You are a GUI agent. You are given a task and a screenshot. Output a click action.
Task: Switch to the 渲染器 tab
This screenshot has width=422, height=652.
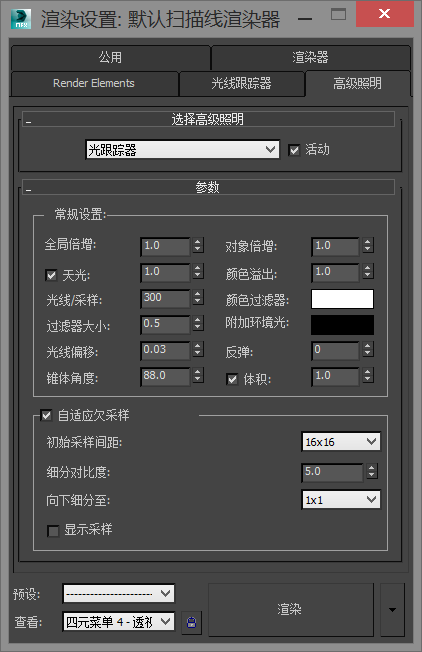point(311,57)
